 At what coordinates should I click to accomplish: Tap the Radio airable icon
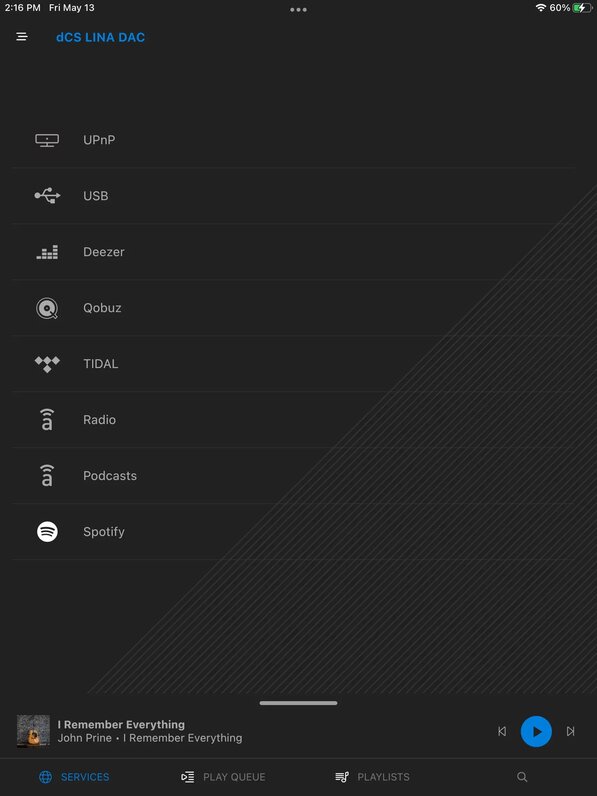47,419
